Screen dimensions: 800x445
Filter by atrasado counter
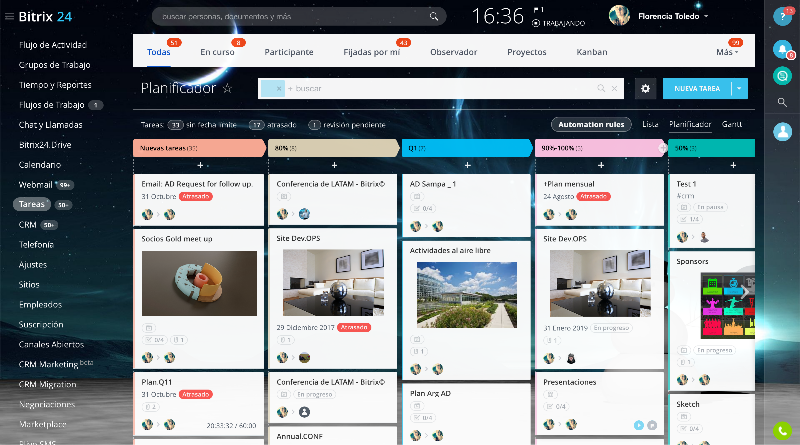[273, 125]
